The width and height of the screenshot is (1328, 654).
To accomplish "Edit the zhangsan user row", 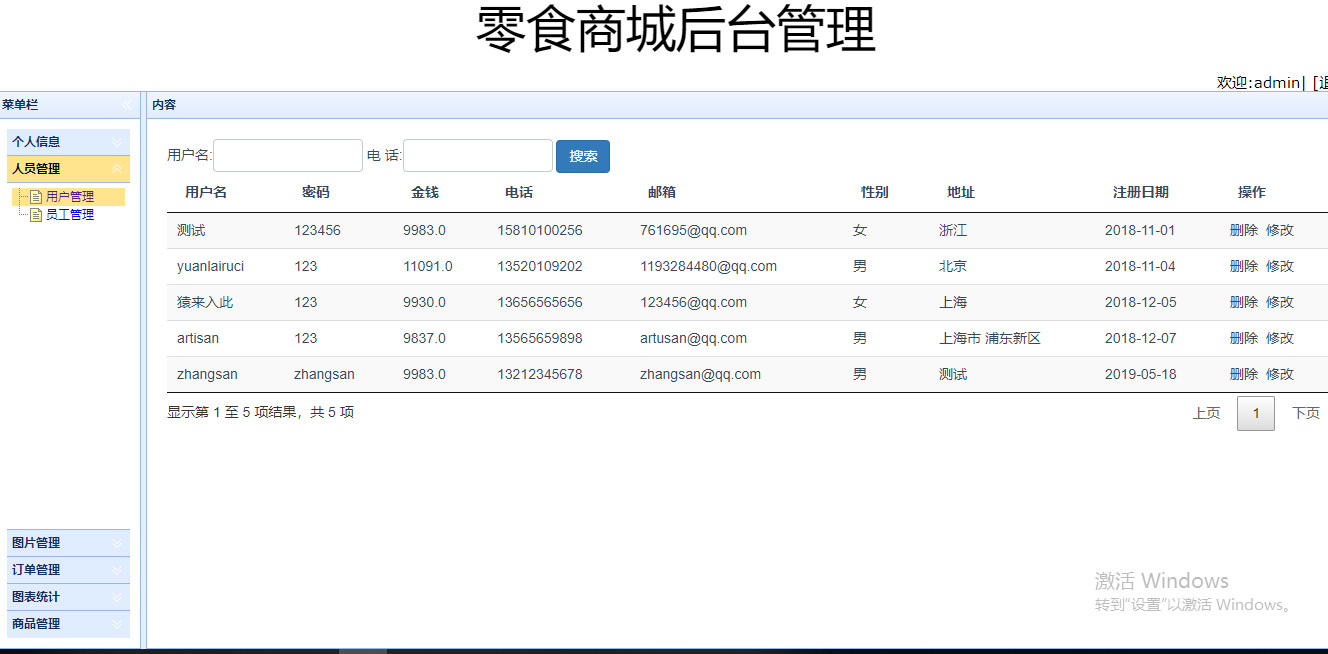I will [1280, 374].
